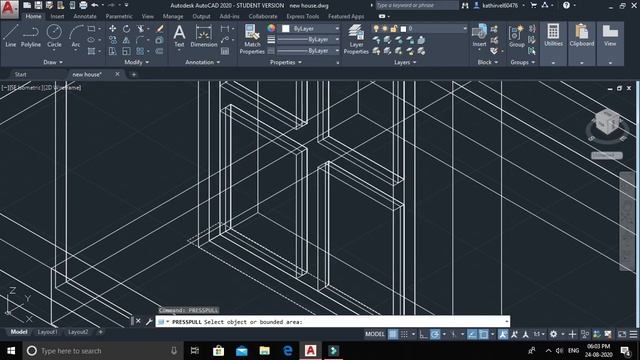Screen dimensions: 640x360
Task: Toggle Snap mode in status bar
Action: click(404, 334)
